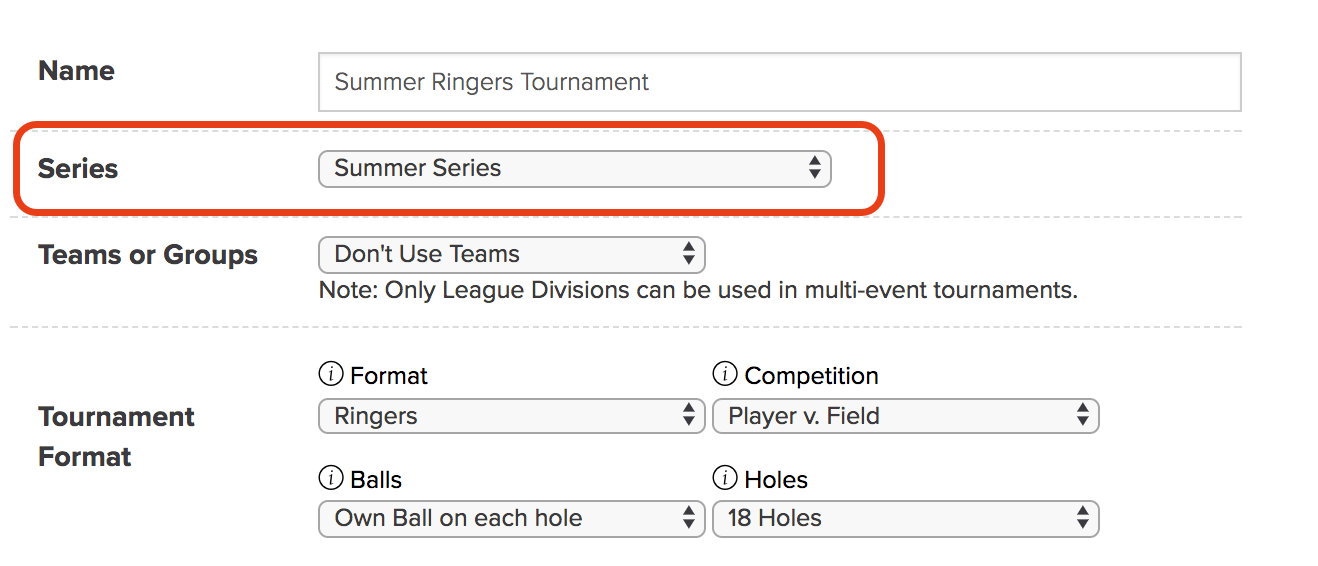
Task: Click the Summer Ringers Tournament name field
Action: pos(780,82)
